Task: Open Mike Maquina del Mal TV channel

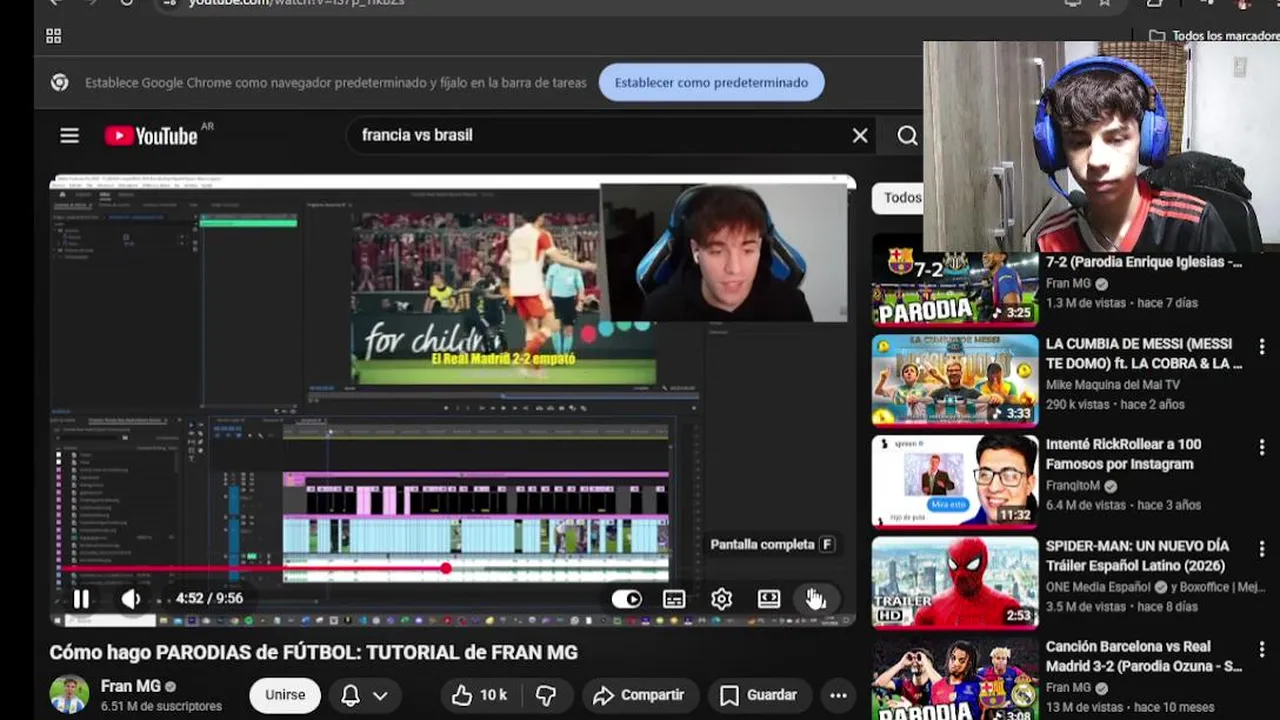Action: click(x=1113, y=385)
